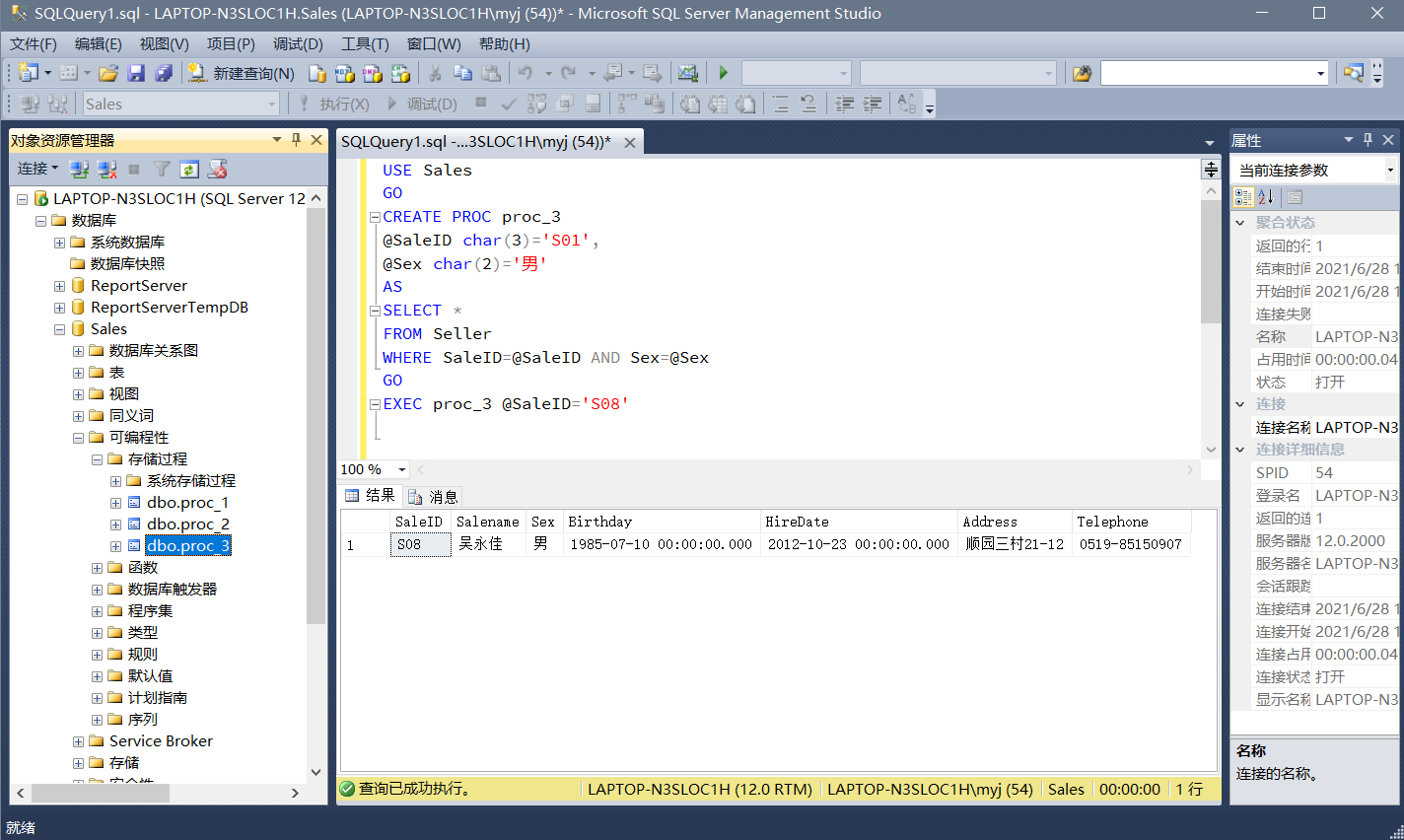Click the Save icon in the toolbar

pos(136,73)
